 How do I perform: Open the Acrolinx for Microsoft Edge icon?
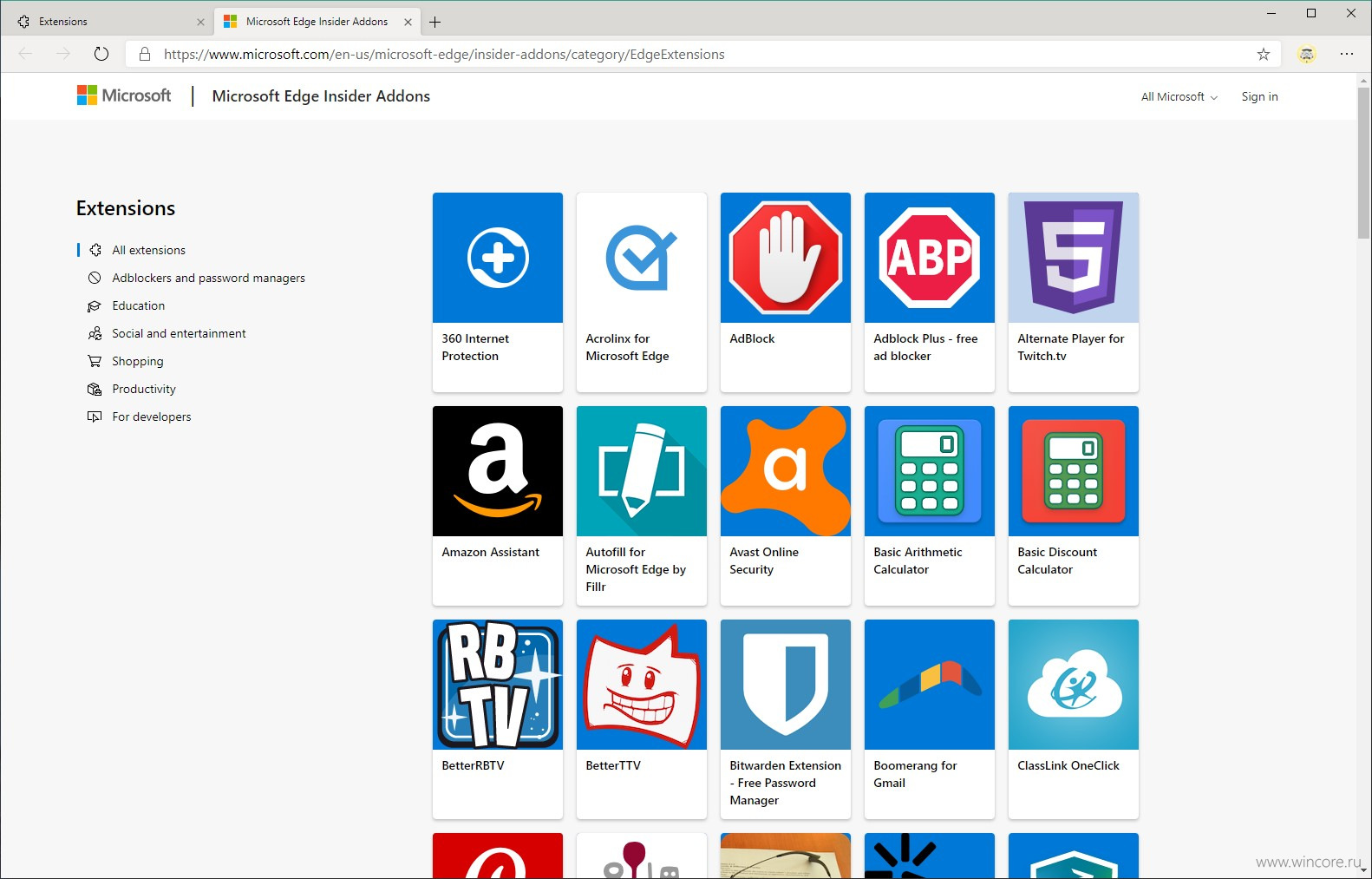pyautogui.click(x=642, y=258)
